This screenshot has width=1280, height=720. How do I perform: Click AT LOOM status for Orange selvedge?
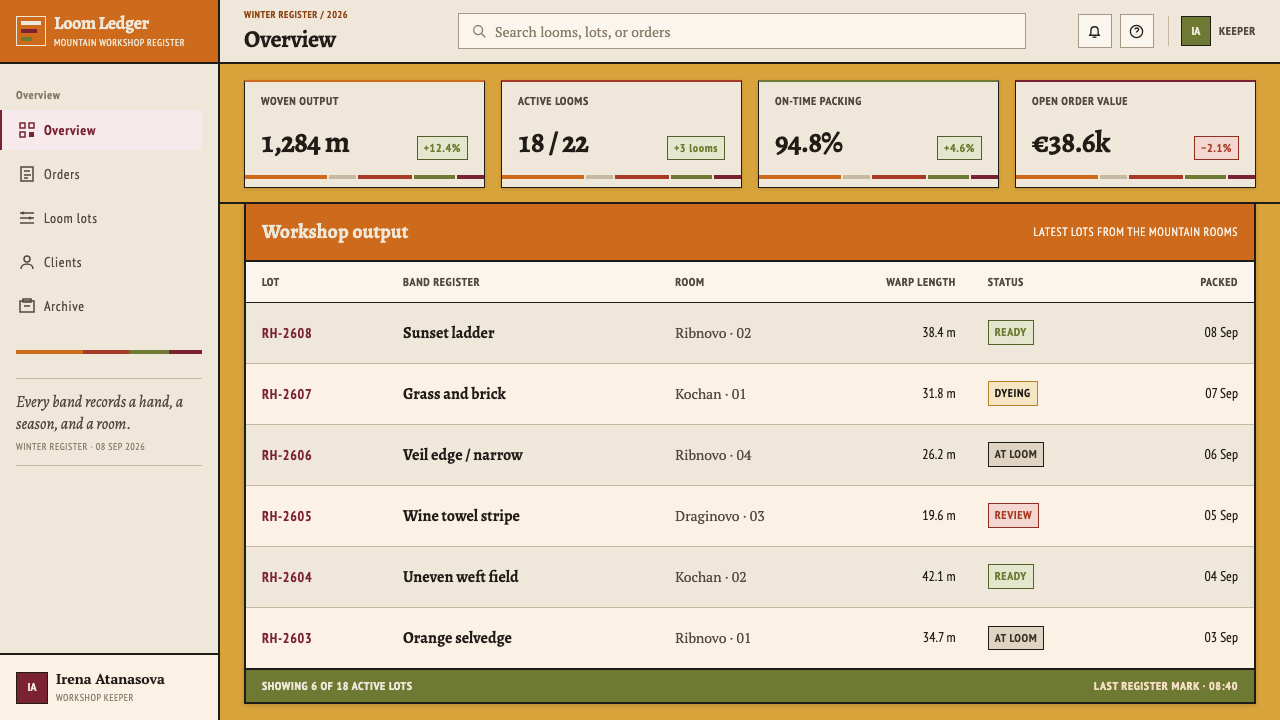(x=1016, y=637)
